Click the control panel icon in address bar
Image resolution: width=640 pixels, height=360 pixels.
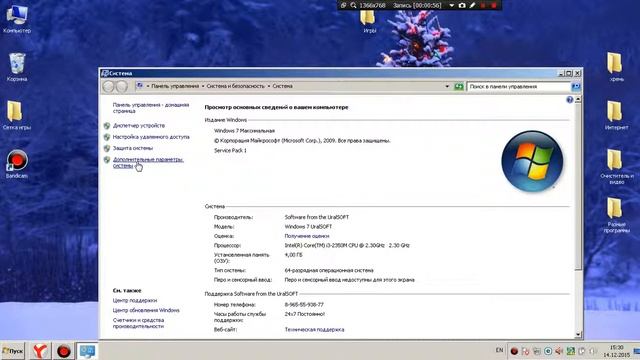tap(140, 86)
